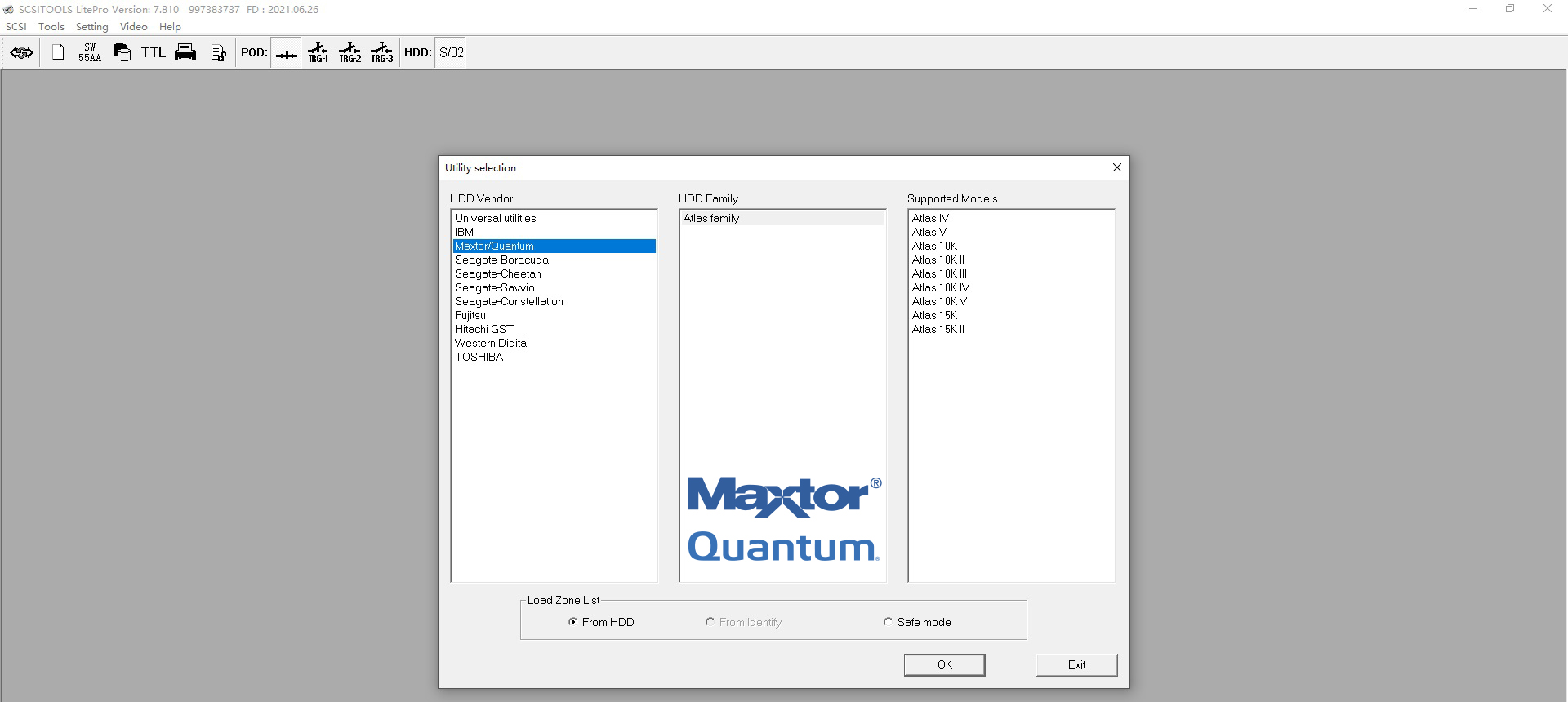Click Atlas V in Supported Models

pyautogui.click(x=1011, y=232)
